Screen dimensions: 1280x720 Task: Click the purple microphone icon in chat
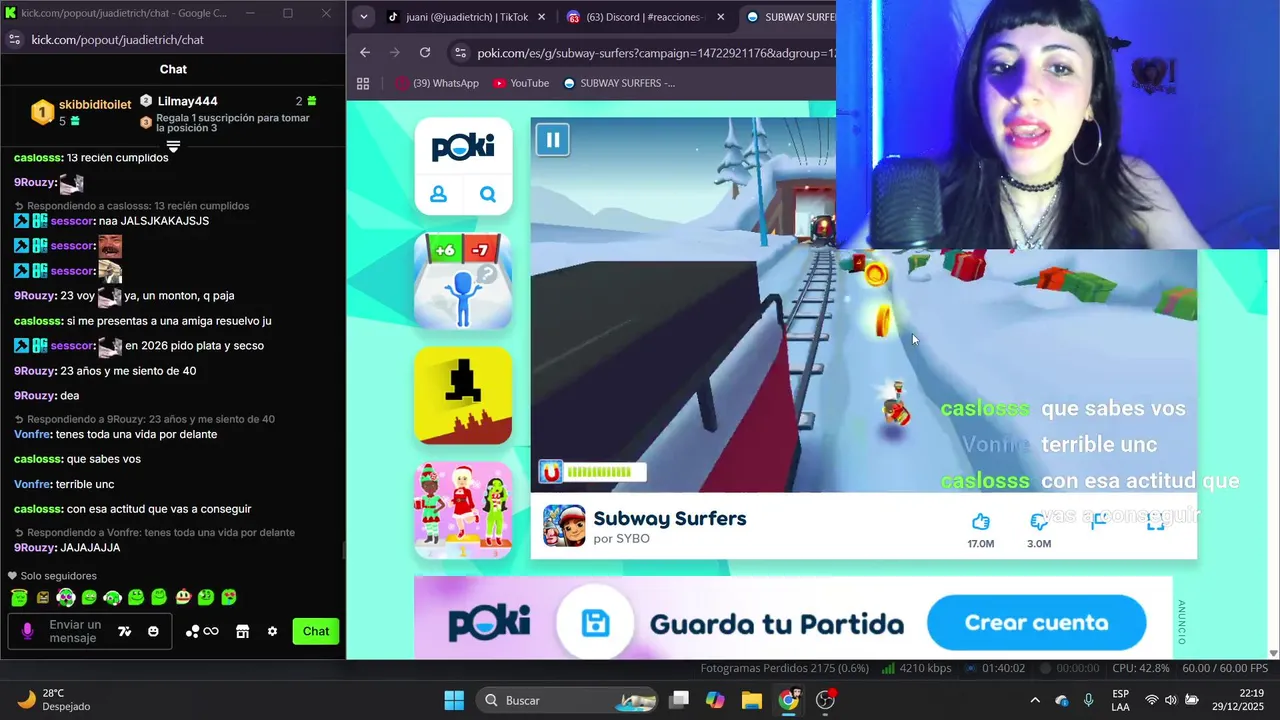[28, 631]
